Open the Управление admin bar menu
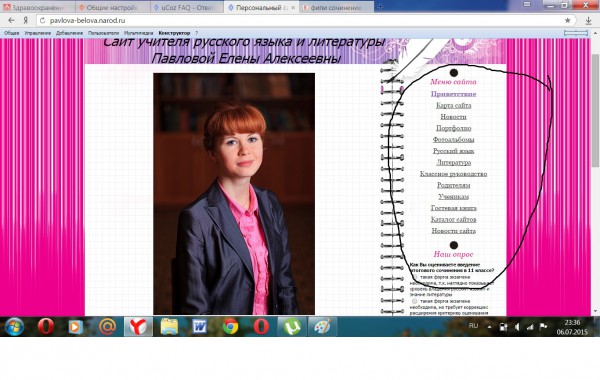Screen dimensions: 600x380 [x=38, y=33]
